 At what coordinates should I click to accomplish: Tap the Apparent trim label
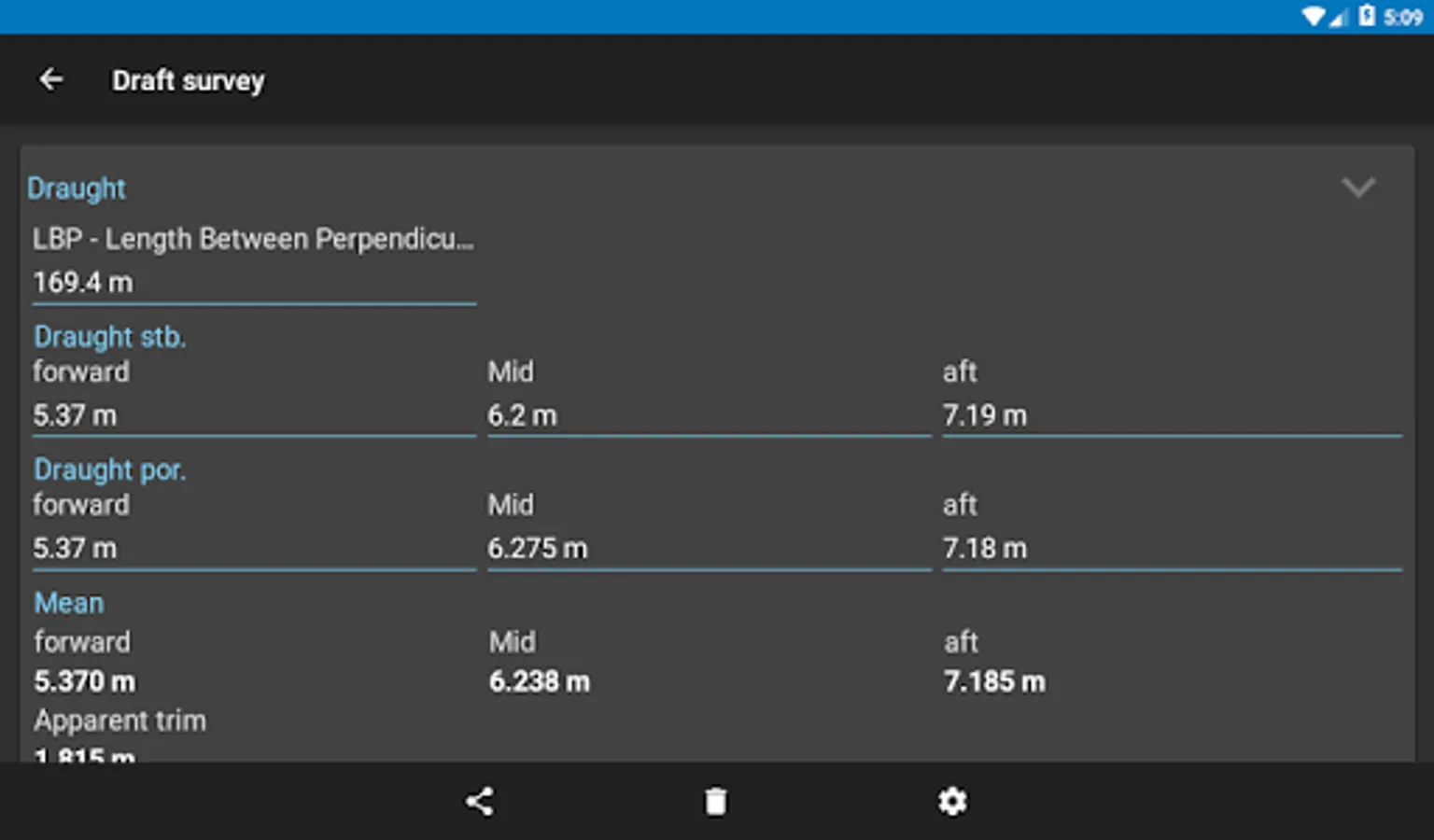pyautogui.click(x=120, y=721)
